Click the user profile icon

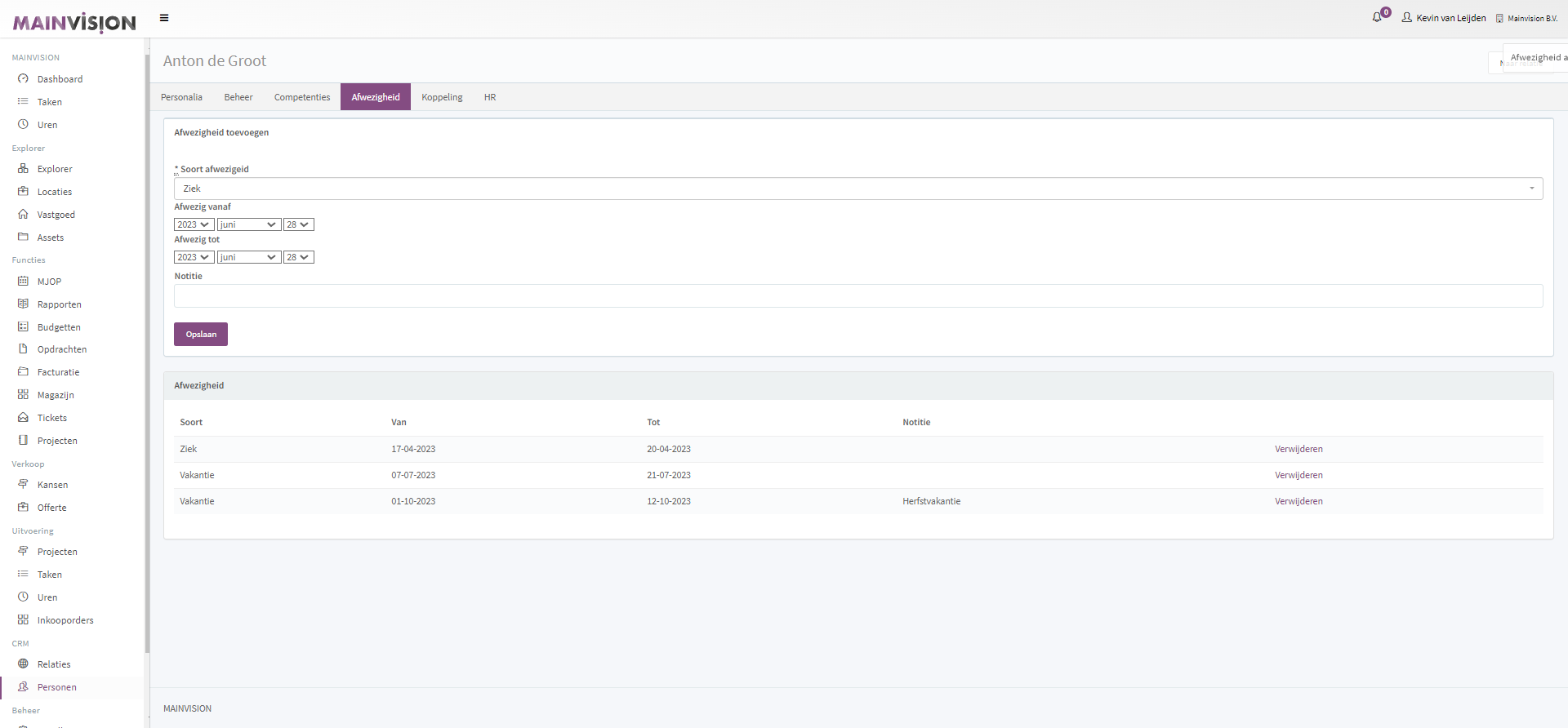tap(1407, 17)
